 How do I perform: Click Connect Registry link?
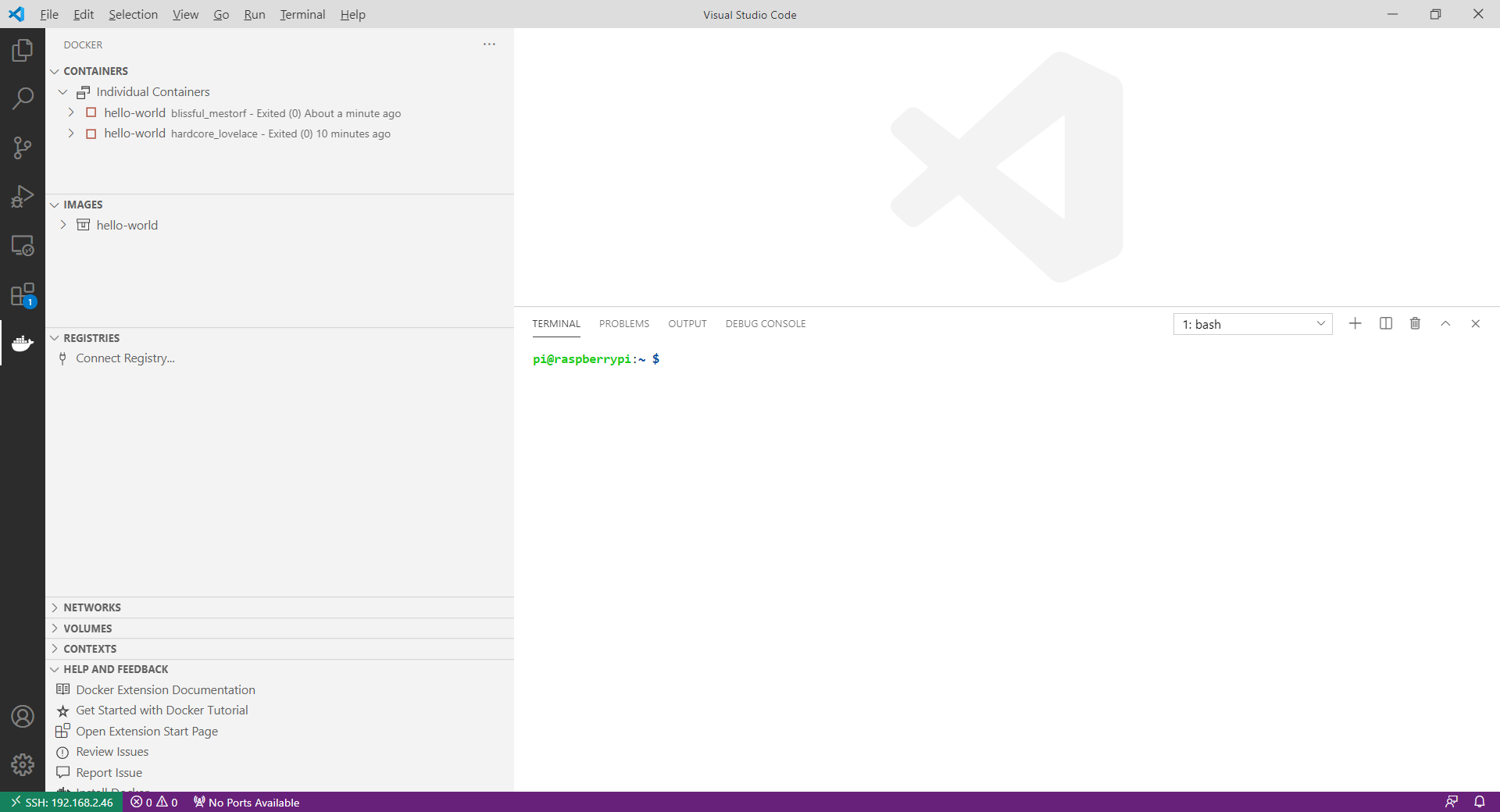[x=125, y=358]
